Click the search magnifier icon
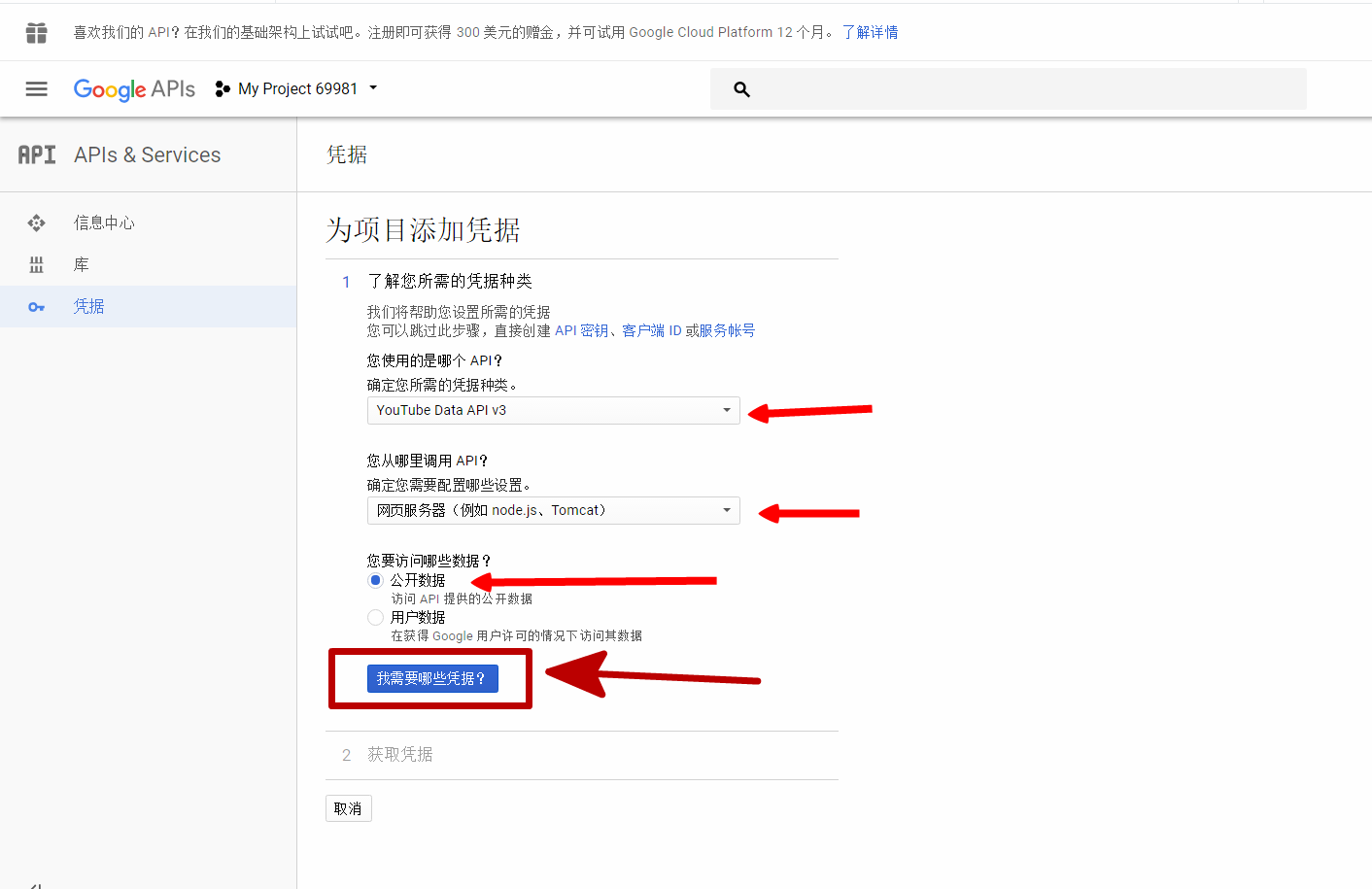1372x889 pixels. (741, 89)
